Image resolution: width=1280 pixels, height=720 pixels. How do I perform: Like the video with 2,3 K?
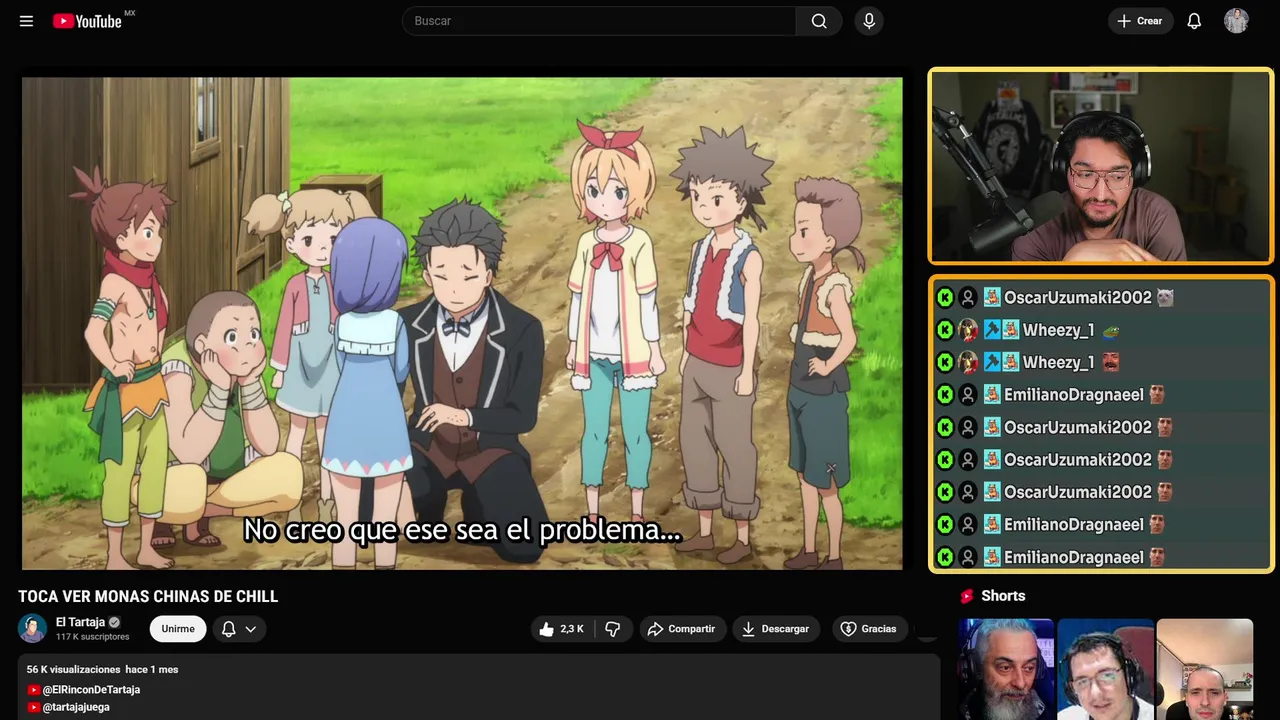pos(562,629)
